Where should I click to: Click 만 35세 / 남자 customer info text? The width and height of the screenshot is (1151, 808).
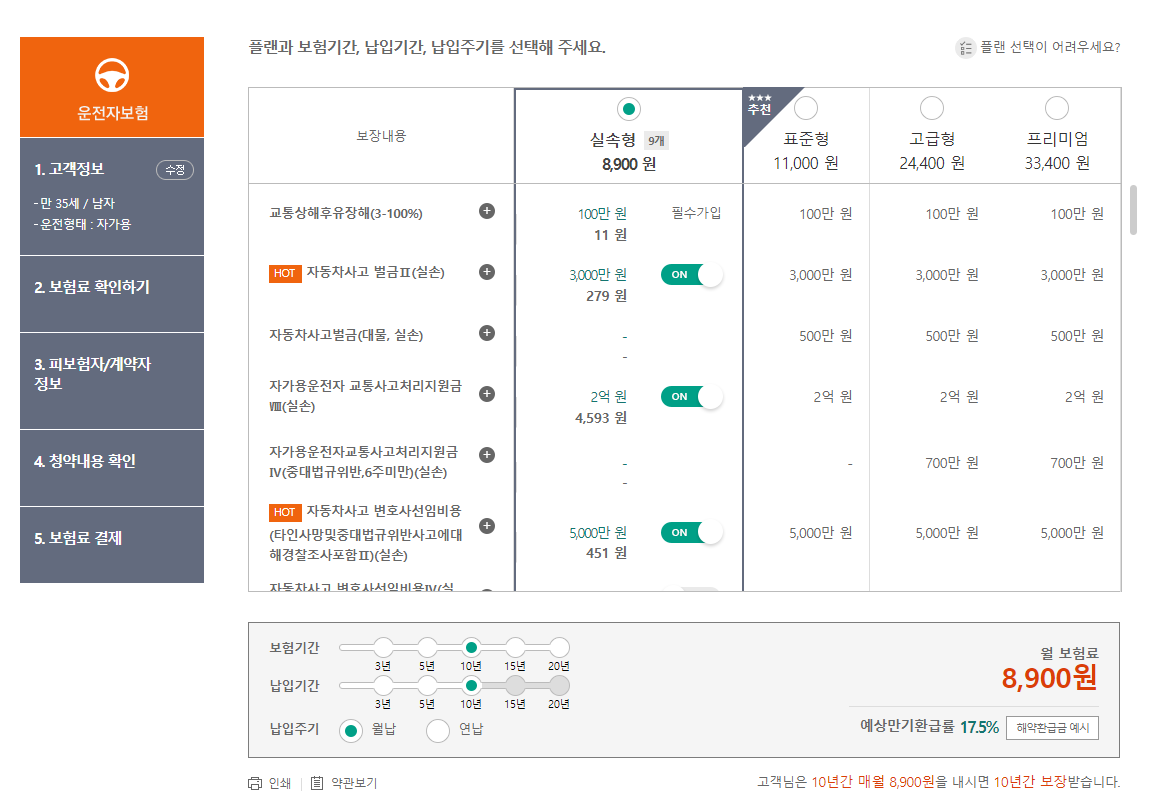point(74,203)
